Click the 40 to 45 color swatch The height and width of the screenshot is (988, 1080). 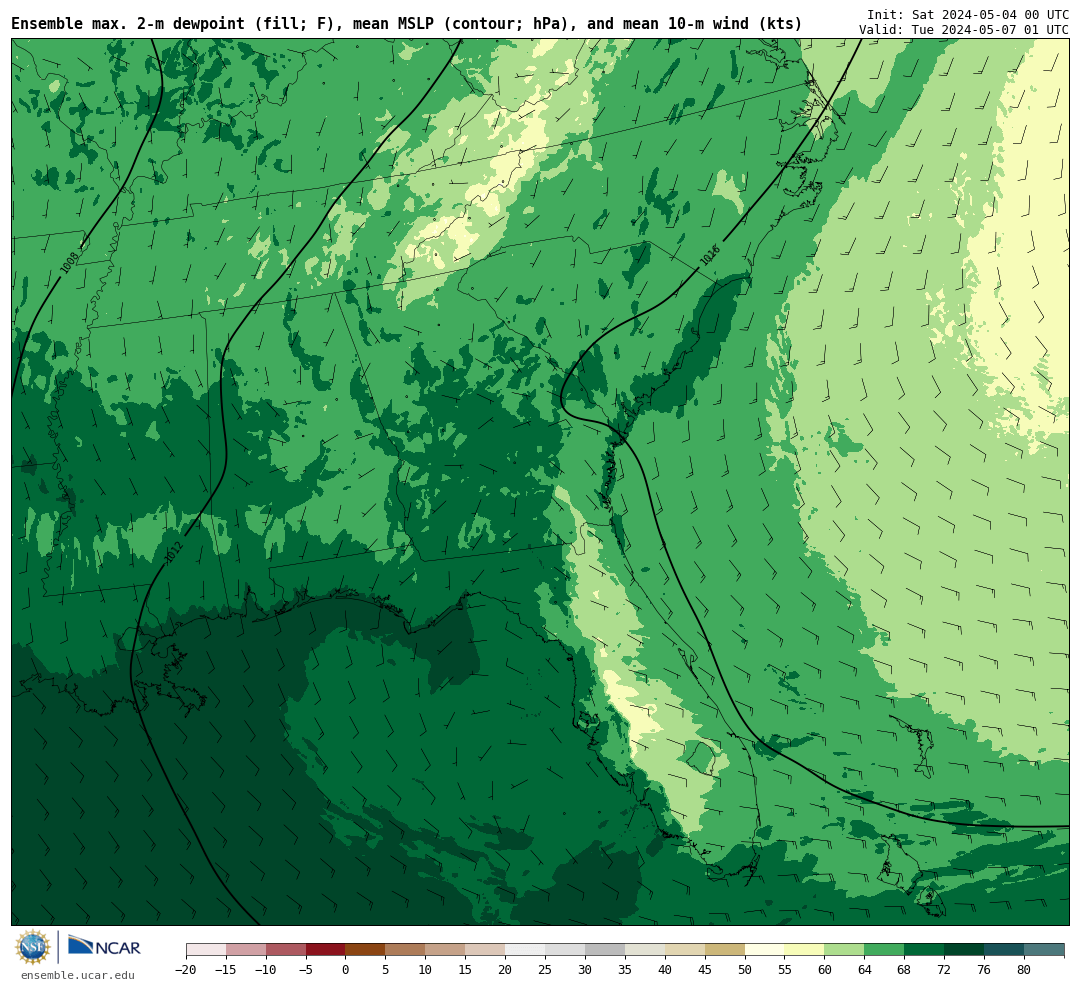[685, 950]
